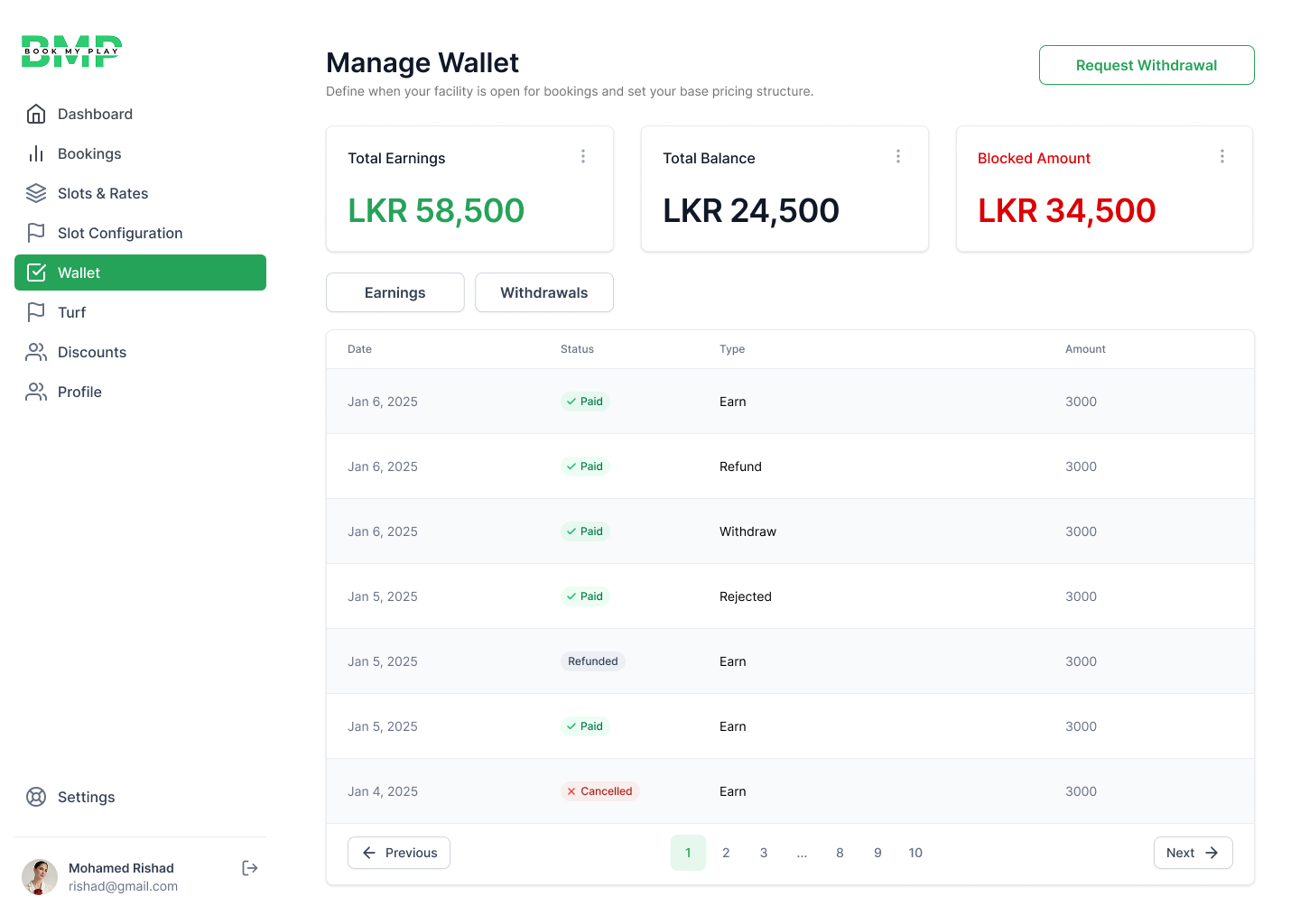
Task: Select the Turf flag icon
Action: (x=36, y=312)
